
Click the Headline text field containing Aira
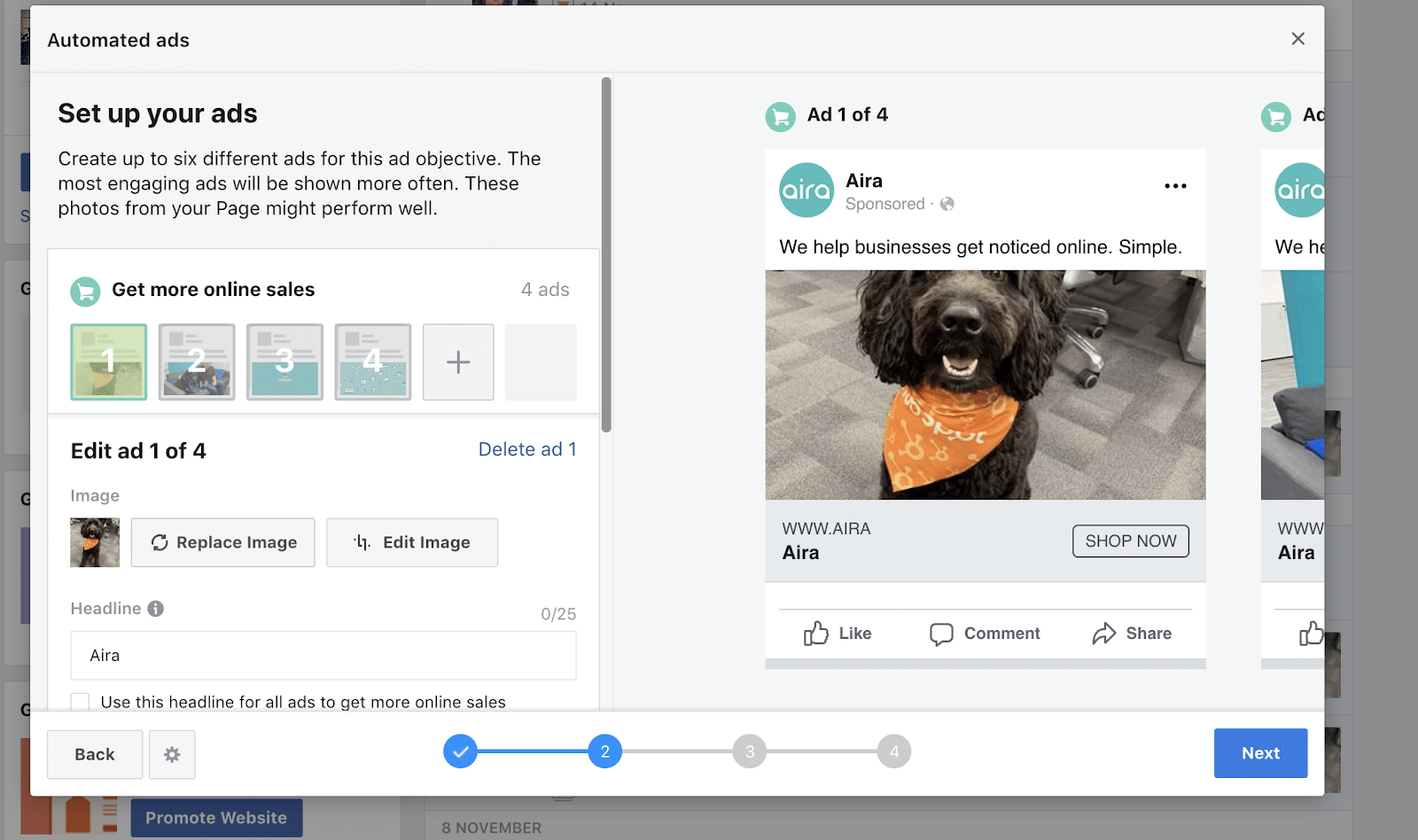point(323,656)
